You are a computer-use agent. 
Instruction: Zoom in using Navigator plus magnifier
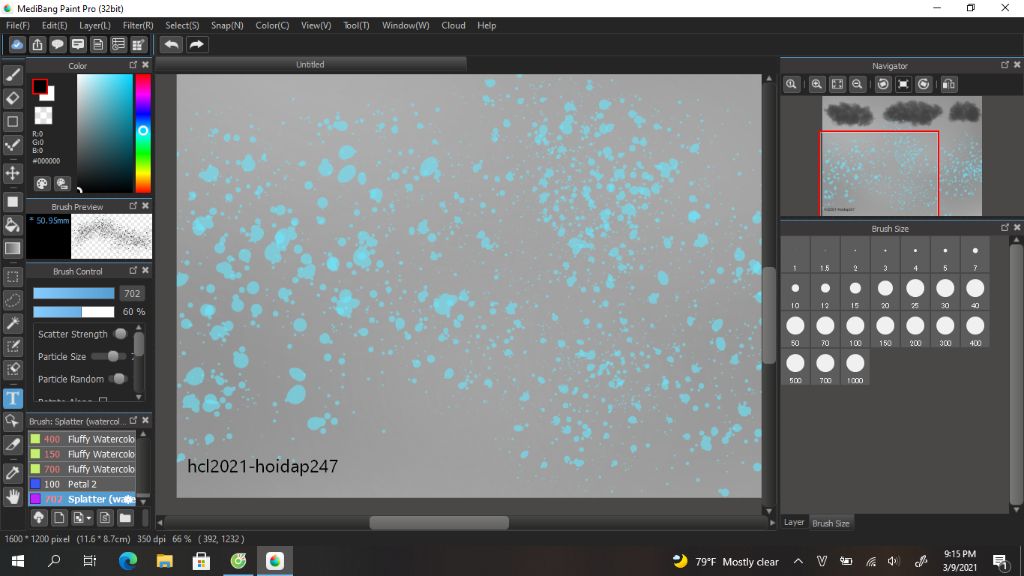(x=816, y=84)
